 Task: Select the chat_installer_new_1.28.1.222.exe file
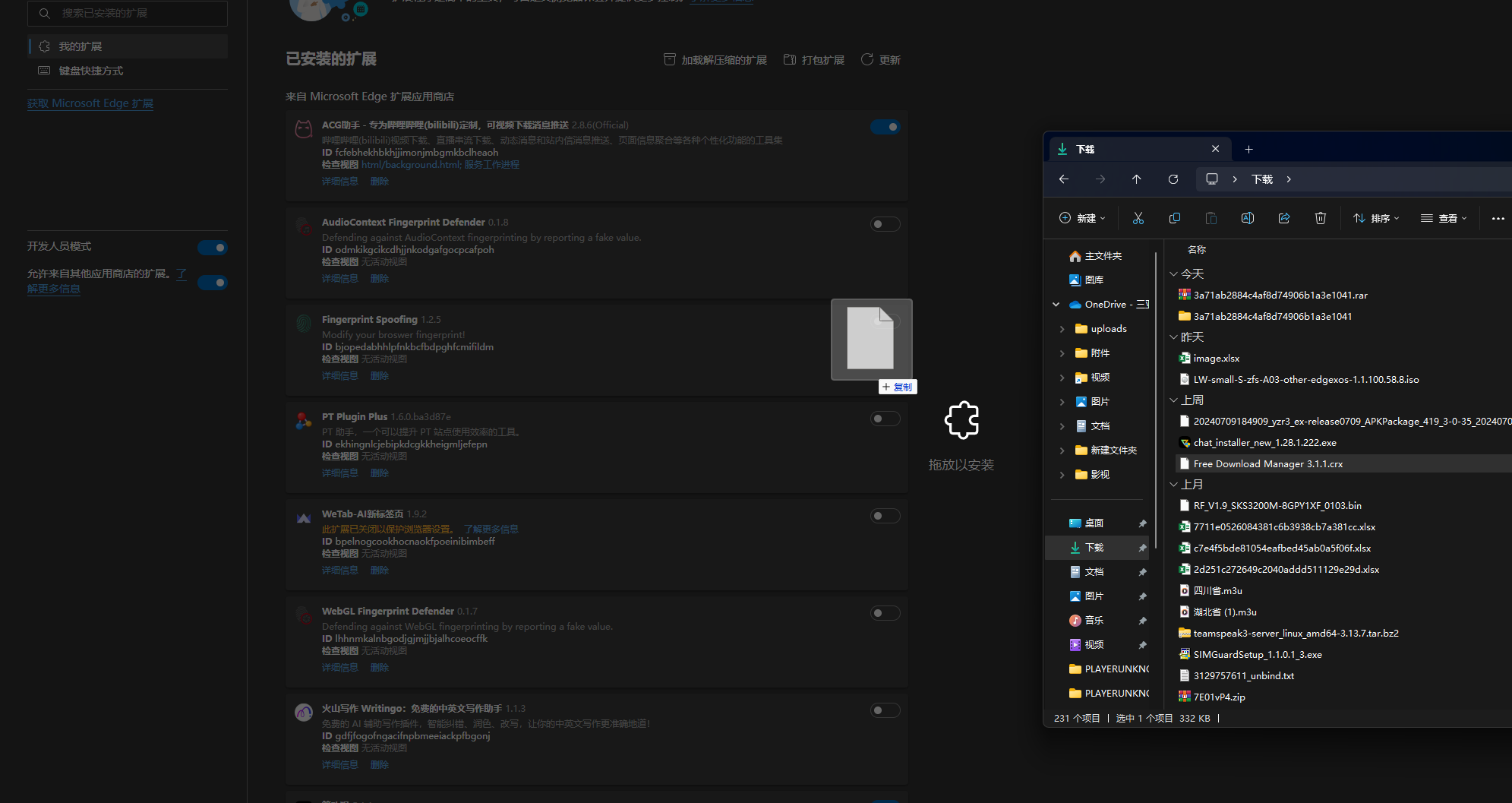coord(1264,442)
